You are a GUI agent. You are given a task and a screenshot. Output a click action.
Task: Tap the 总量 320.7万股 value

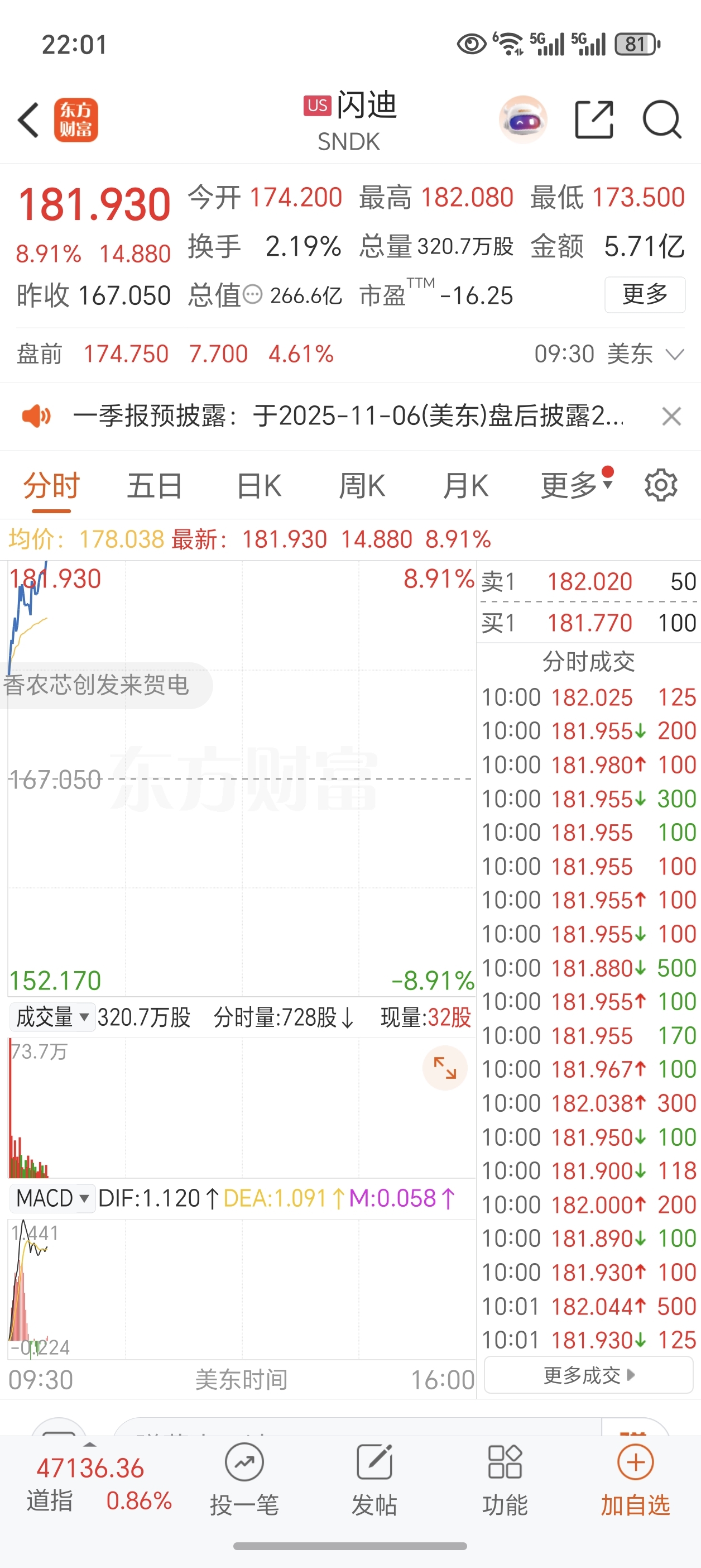465,246
